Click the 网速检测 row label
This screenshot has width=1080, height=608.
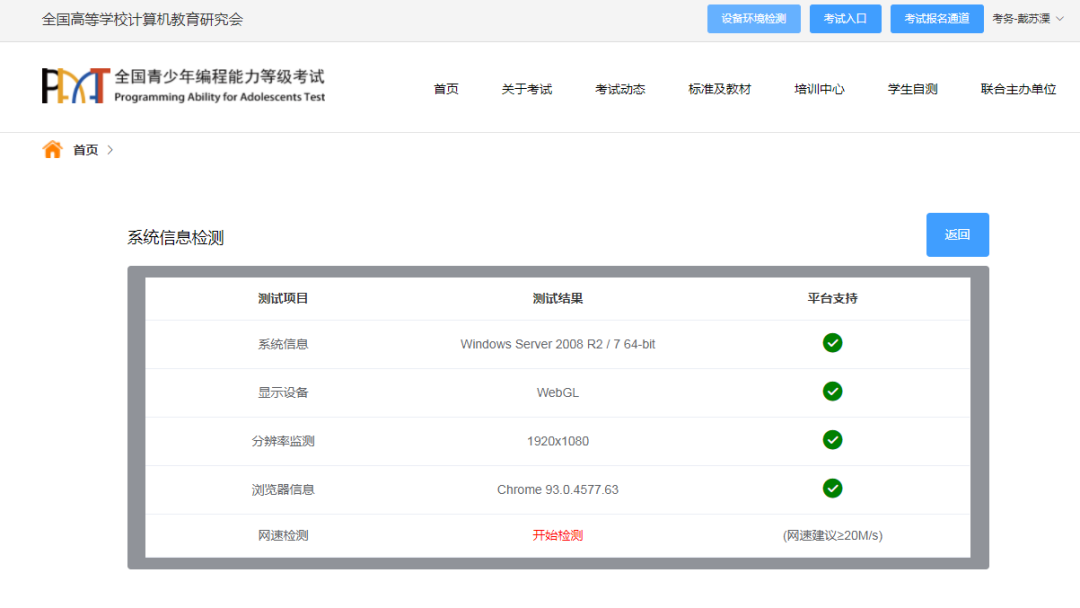click(283, 535)
